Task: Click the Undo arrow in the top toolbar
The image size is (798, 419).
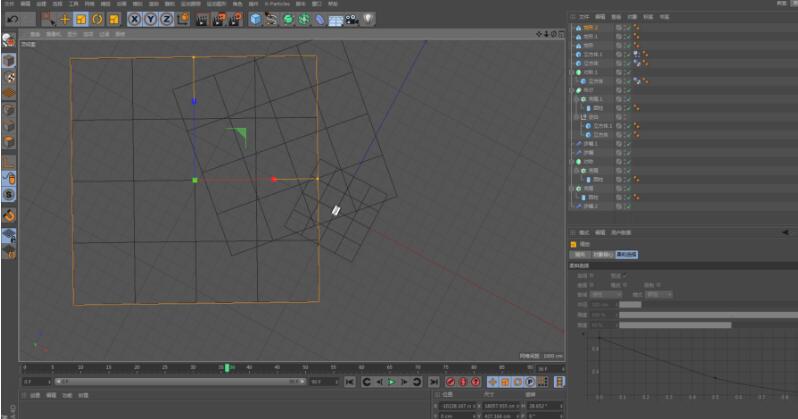Action: pyautogui.click(x=13, y=18)
